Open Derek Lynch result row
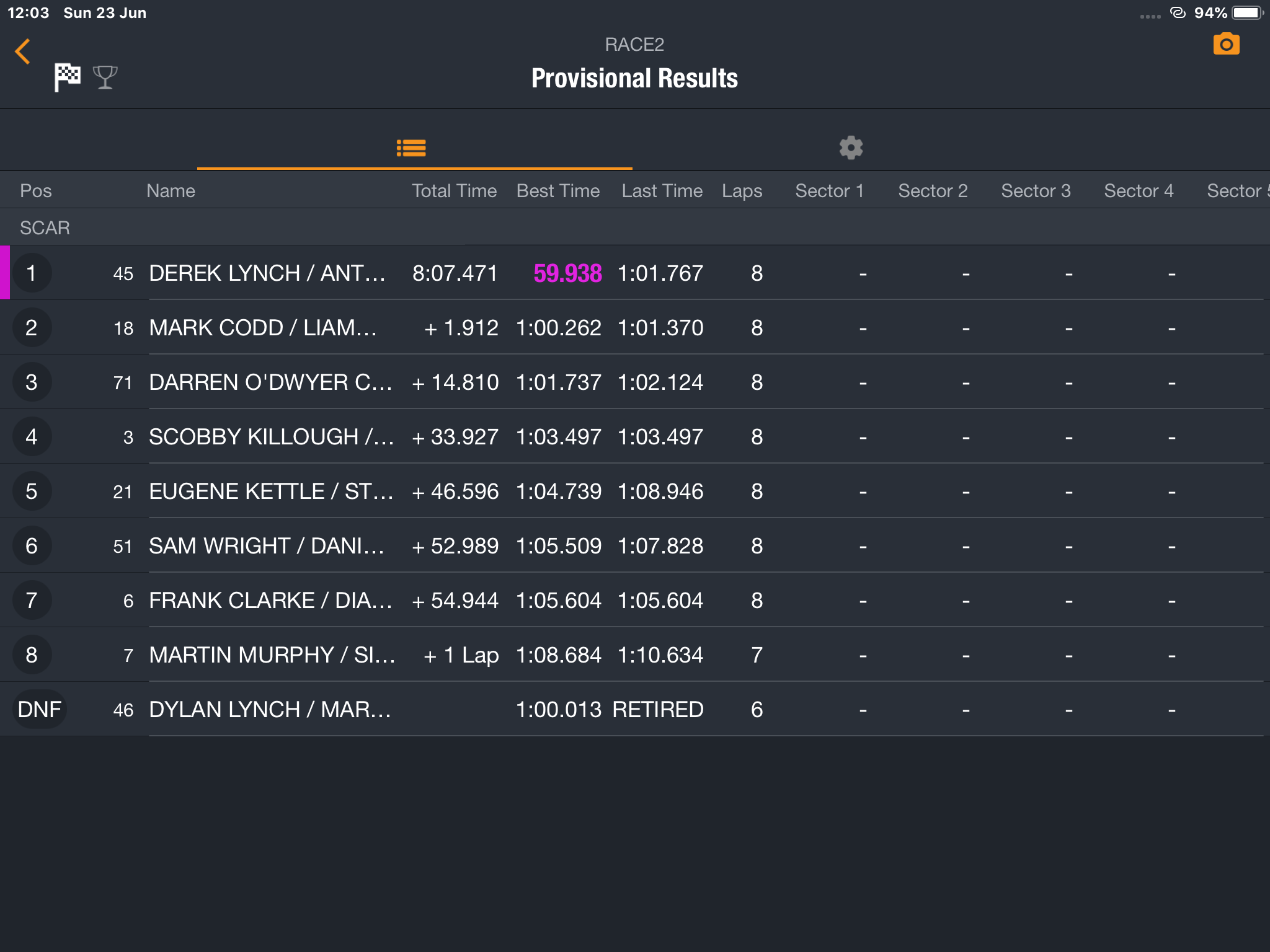 (x=635, y=273)
